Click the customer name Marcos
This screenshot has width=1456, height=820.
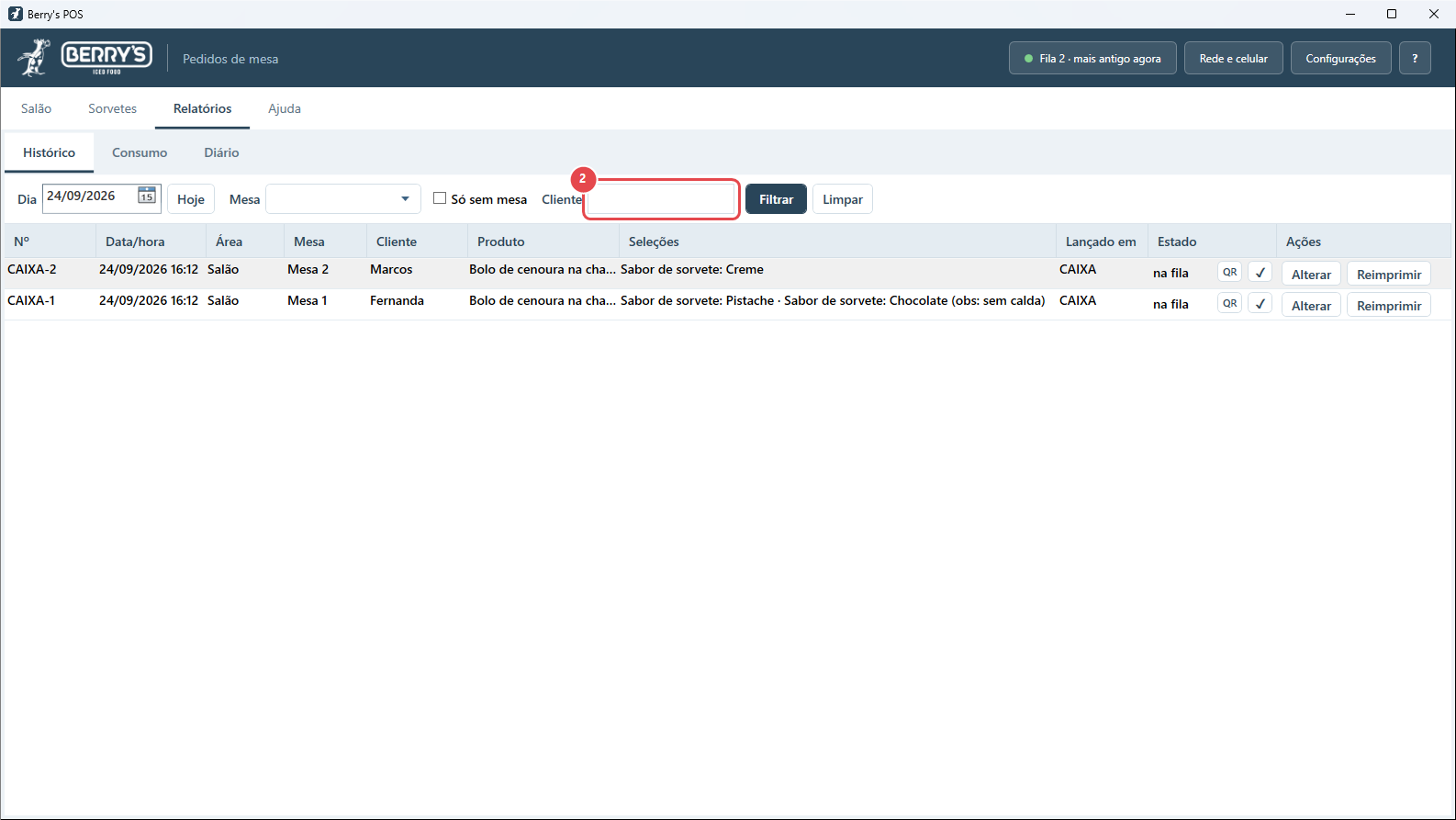391,269
